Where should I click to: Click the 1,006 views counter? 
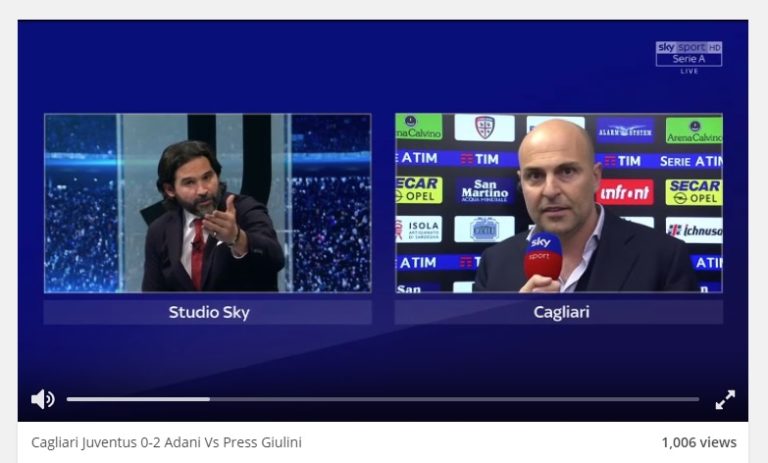[x=699, y=442]
